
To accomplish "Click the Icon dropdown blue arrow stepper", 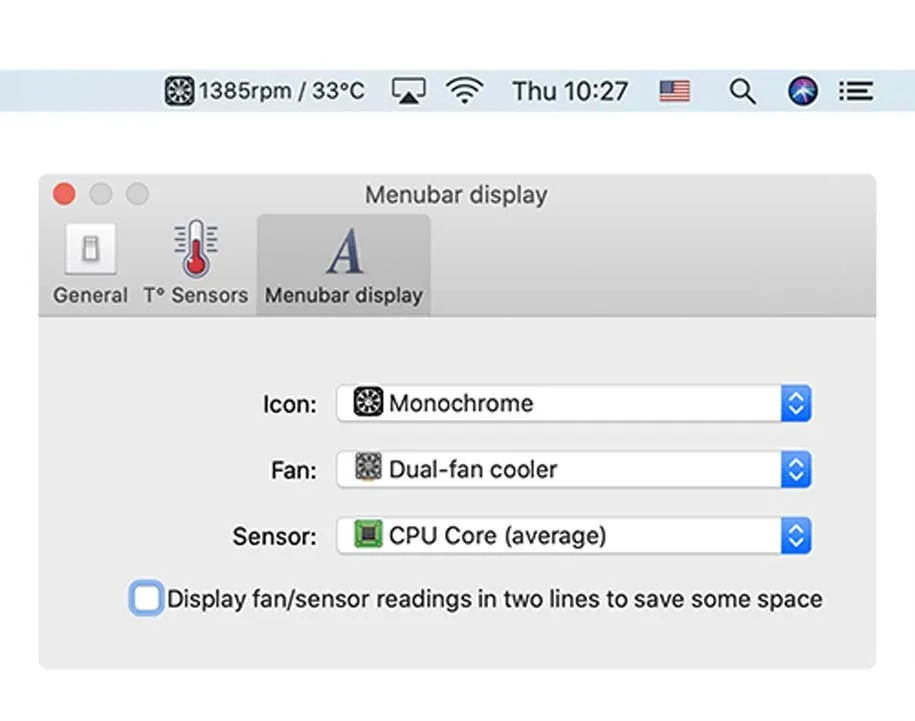I will (796, 404).
